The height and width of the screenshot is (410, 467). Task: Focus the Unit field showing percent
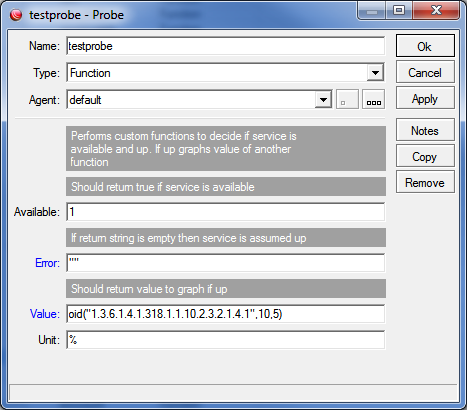(x=225, y=340)
